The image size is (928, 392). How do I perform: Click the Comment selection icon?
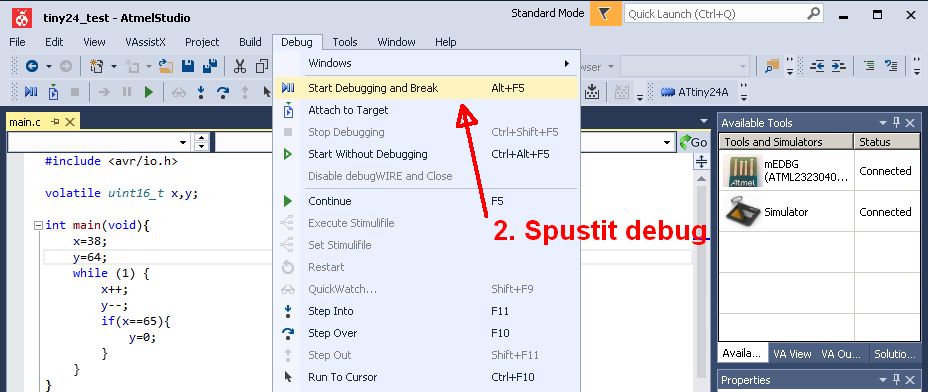coord(869,66)
